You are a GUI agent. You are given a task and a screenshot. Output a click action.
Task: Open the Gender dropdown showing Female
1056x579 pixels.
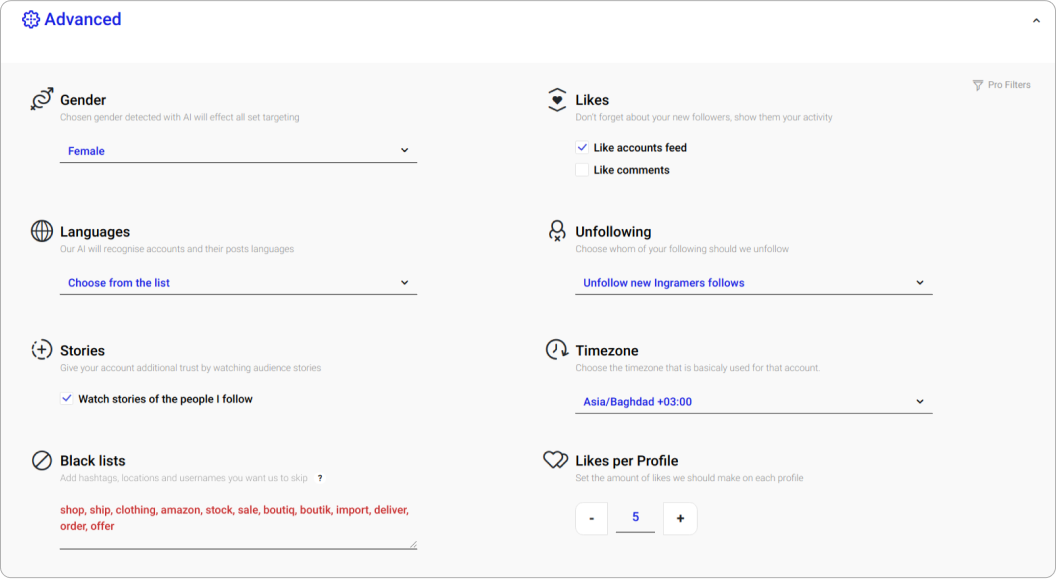238,151
